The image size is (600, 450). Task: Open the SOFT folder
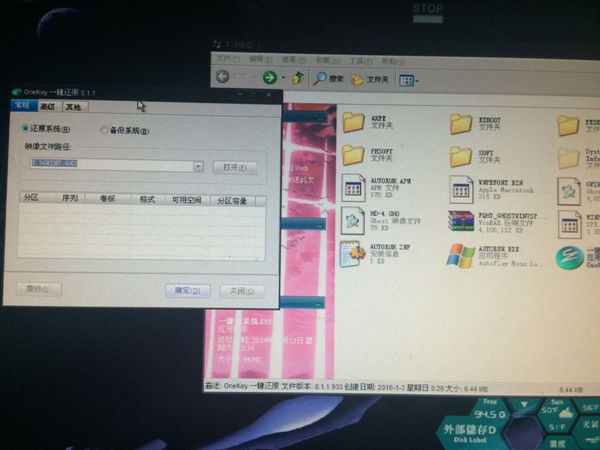coord(460,157)
